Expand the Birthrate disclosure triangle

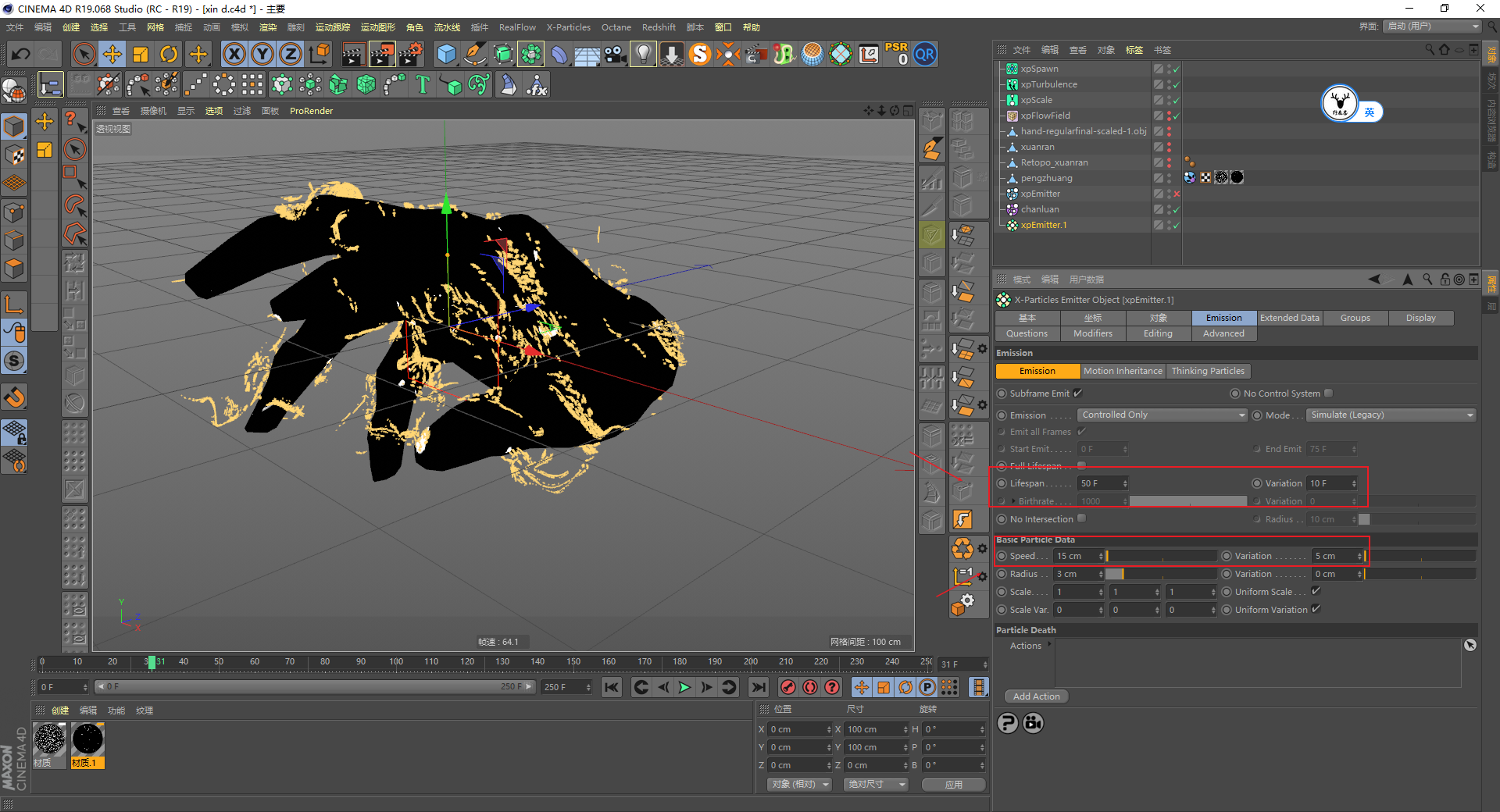coord(1014,501)
